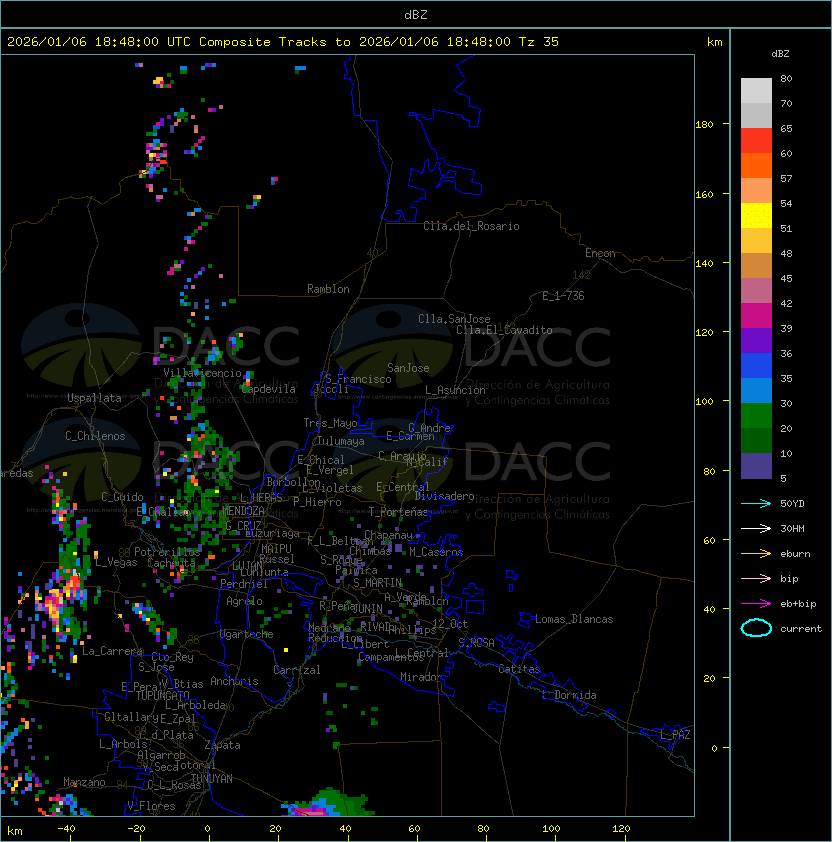Image resolution: width=832 pixels, height=842 pixels.
Task: Click the 'TUNUYAN' map label
Action: pos(212,779)
